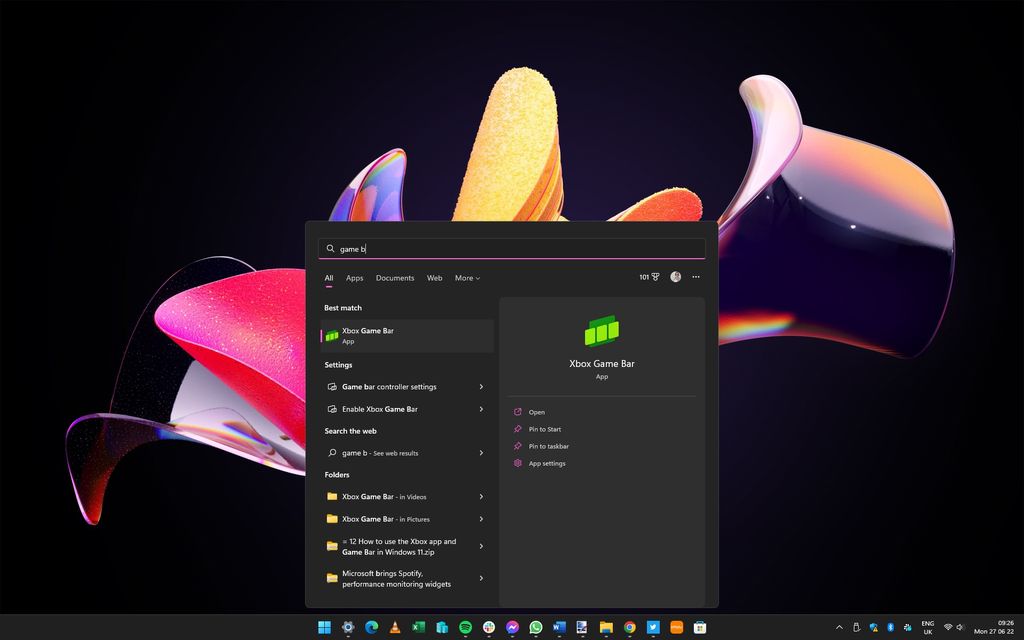Open Microsoft Edge from the taskbar
Viewport: 1024px width, 640px height.
[370, 628]
